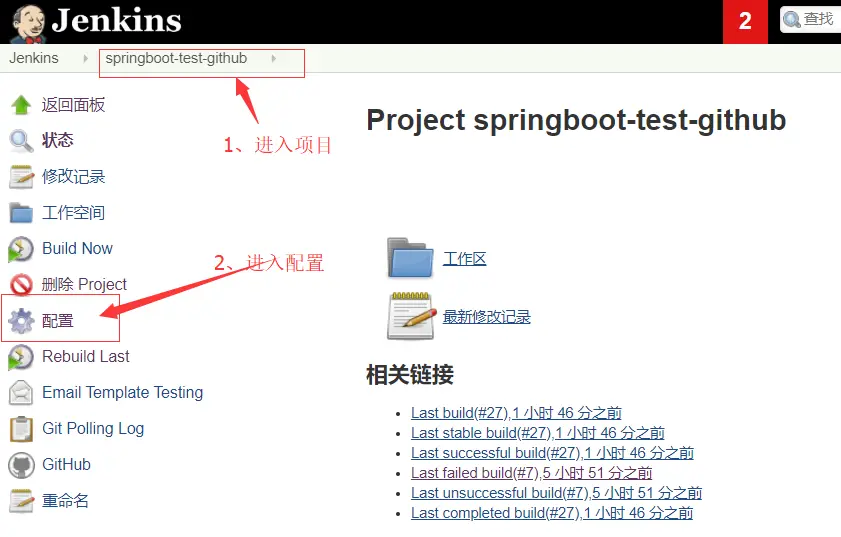
Task: Expand the arrow after springboot-test-github breadcrumb
Action: click(274, 58)
